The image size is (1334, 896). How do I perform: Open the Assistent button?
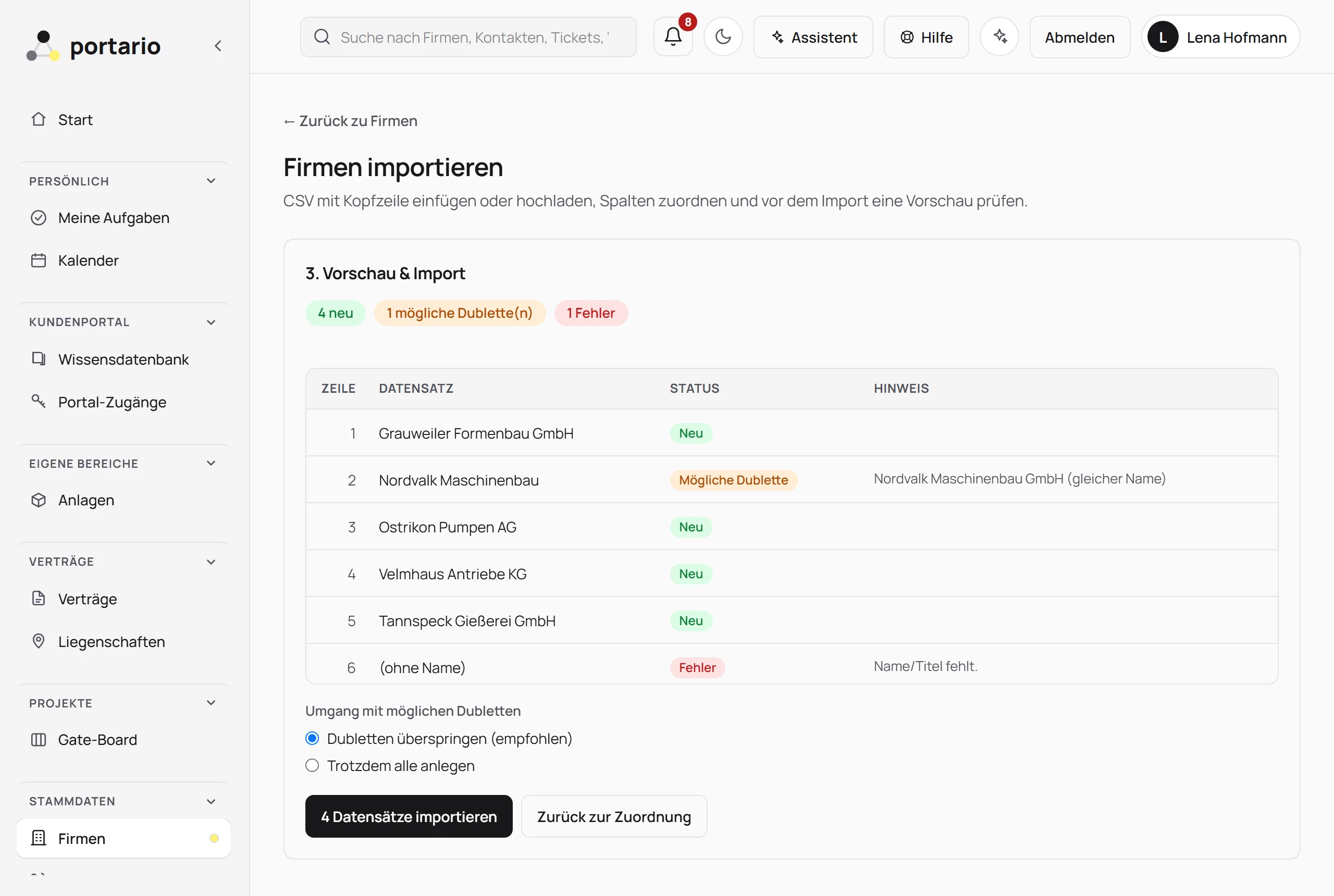click(x=813, y=36)
